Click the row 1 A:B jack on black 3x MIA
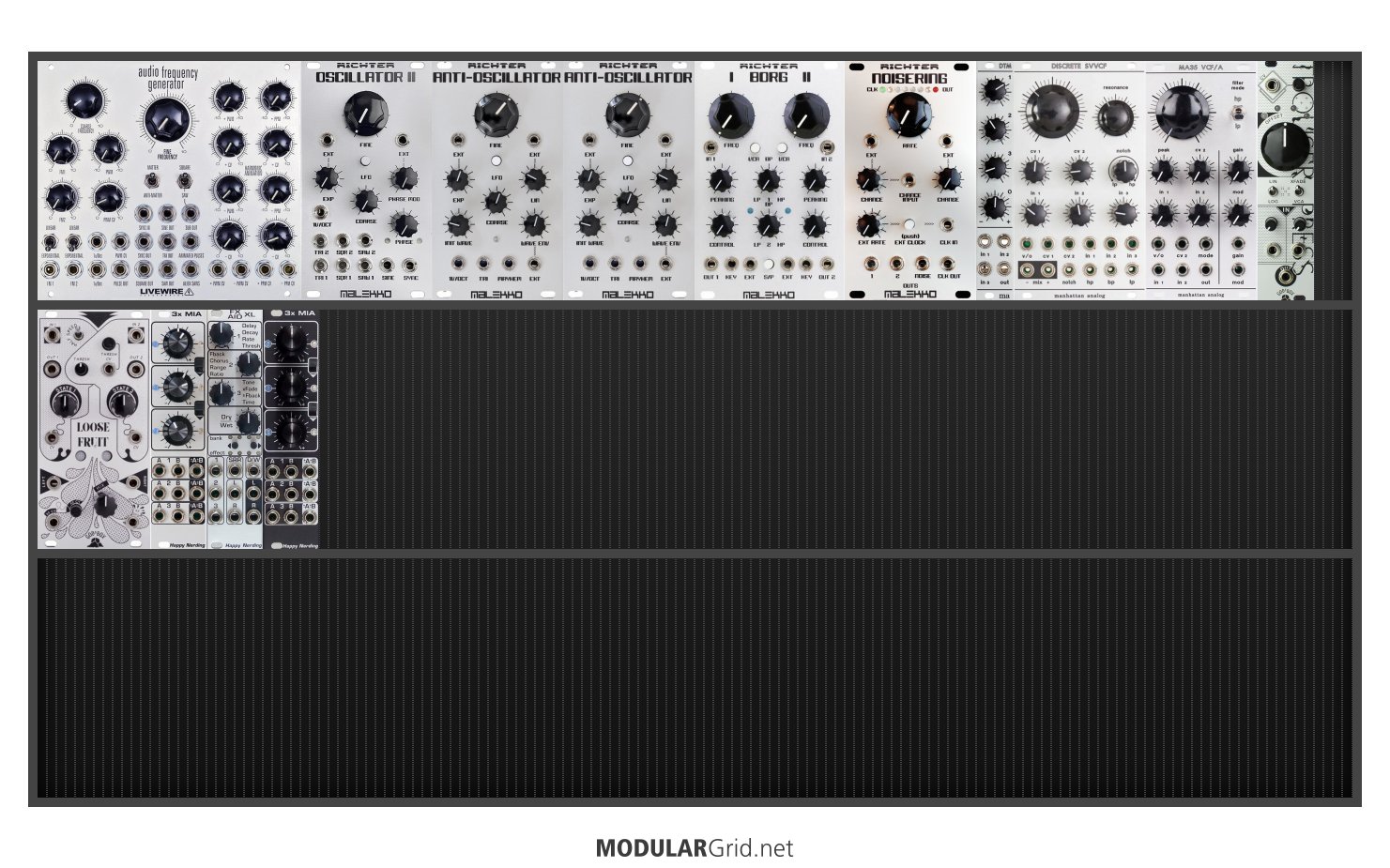 pyautogui.click(x=310, y=470)
